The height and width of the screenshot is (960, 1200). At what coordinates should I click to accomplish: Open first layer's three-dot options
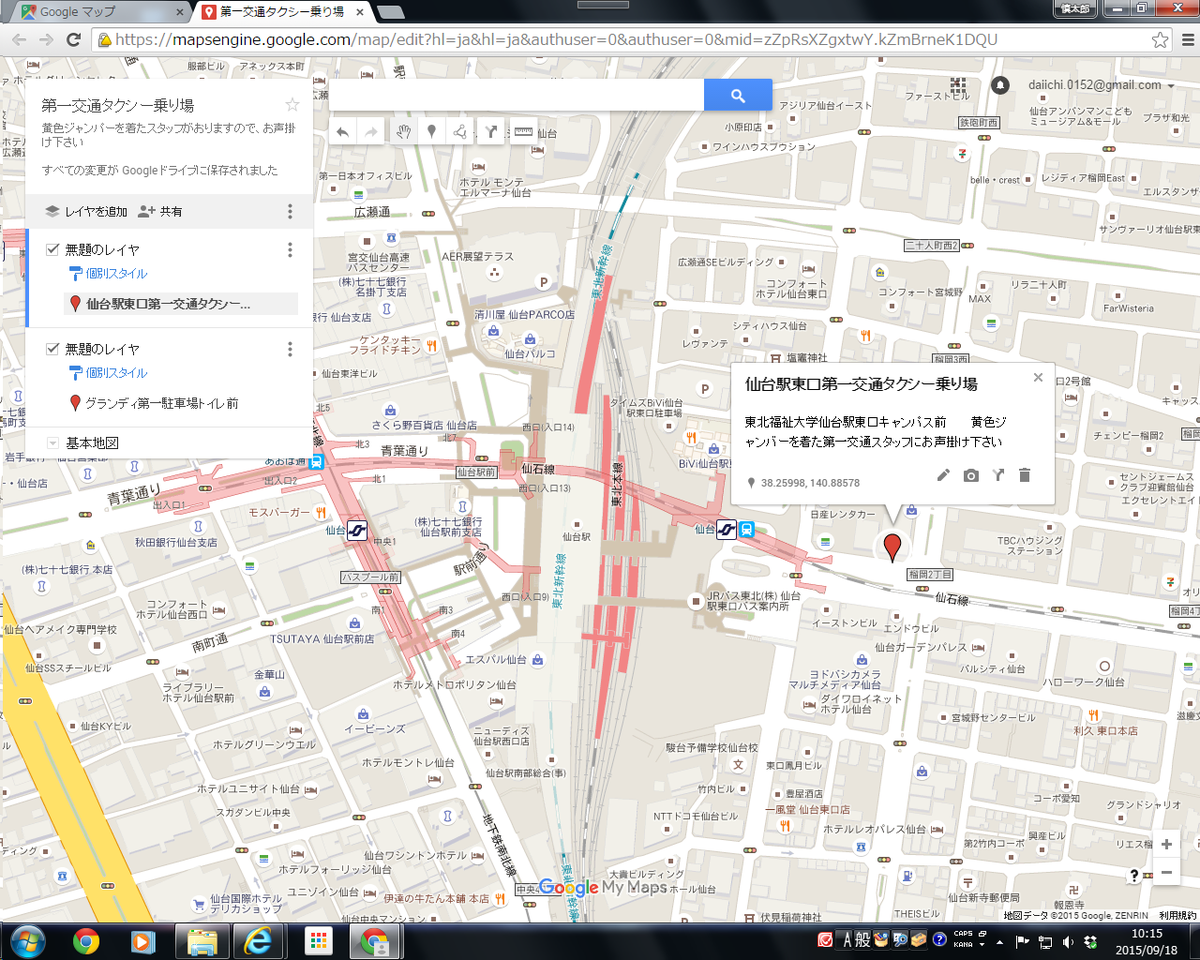pyautogui.click(x=290, y=250)
